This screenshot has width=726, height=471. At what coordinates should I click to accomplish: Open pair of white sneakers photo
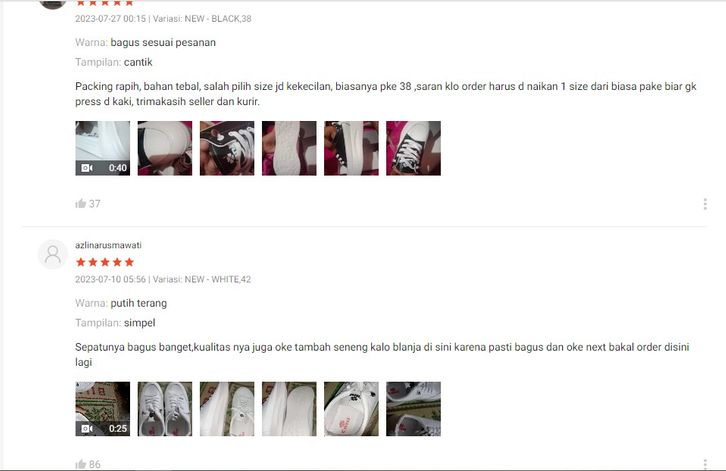165,409
